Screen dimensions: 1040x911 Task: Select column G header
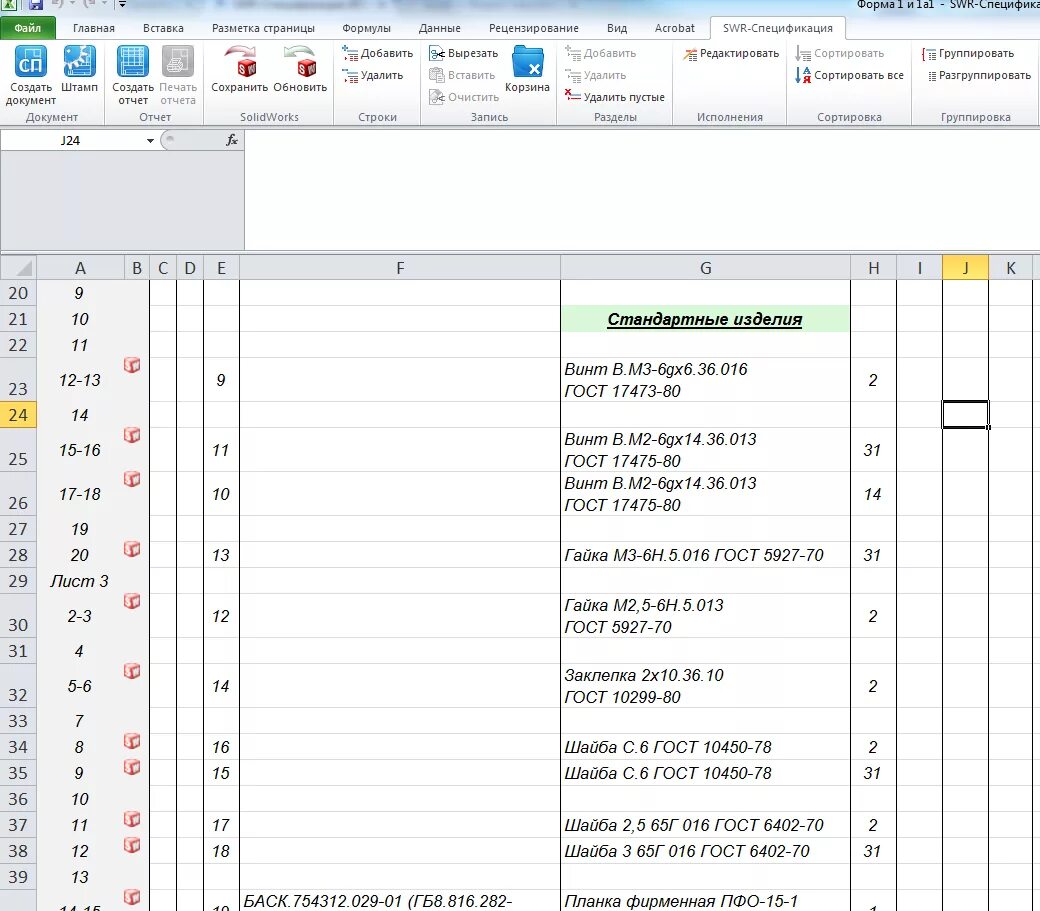(x=706, y=268)
